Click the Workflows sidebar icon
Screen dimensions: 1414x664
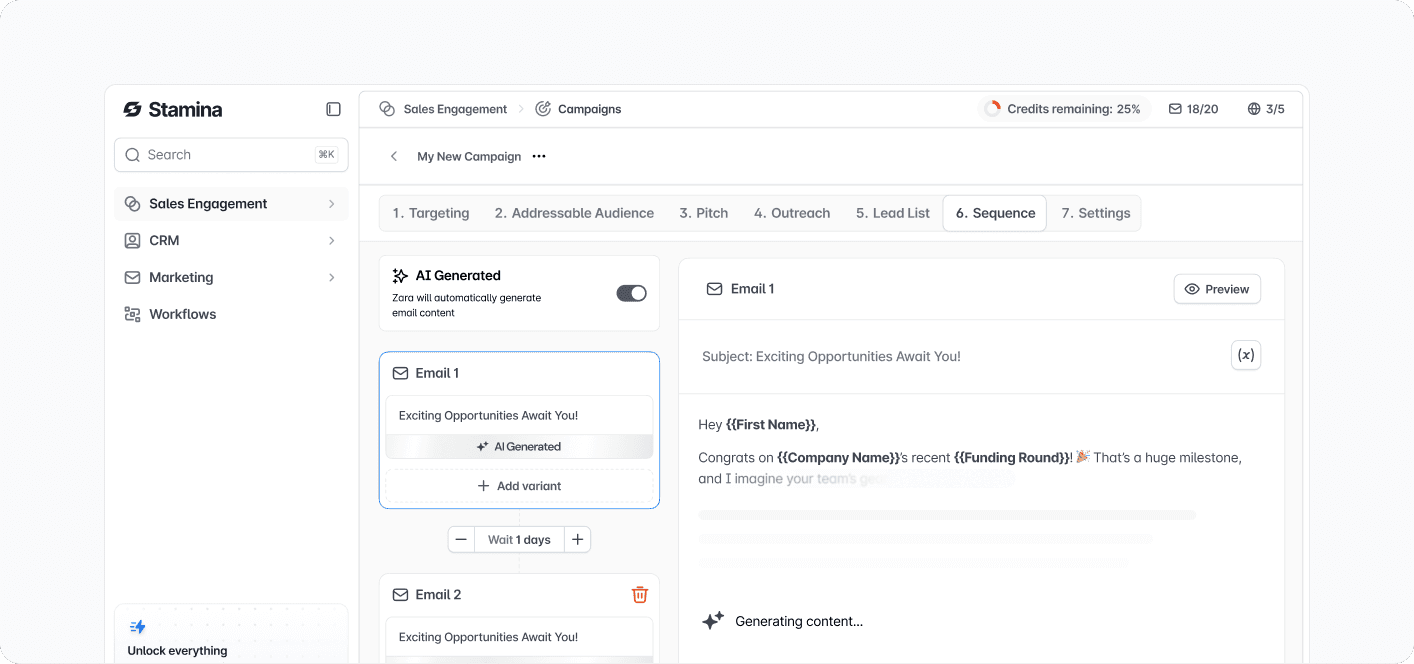[x=132, y=315]
